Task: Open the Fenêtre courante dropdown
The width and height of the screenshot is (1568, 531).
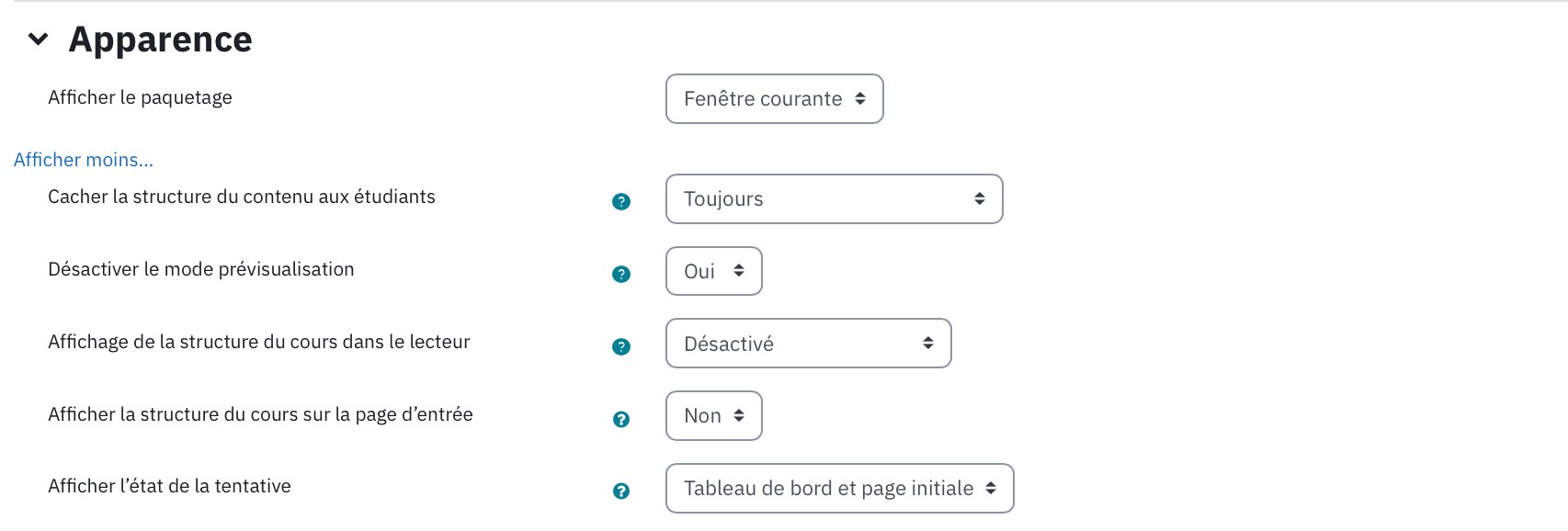Action: coord(774,98)
